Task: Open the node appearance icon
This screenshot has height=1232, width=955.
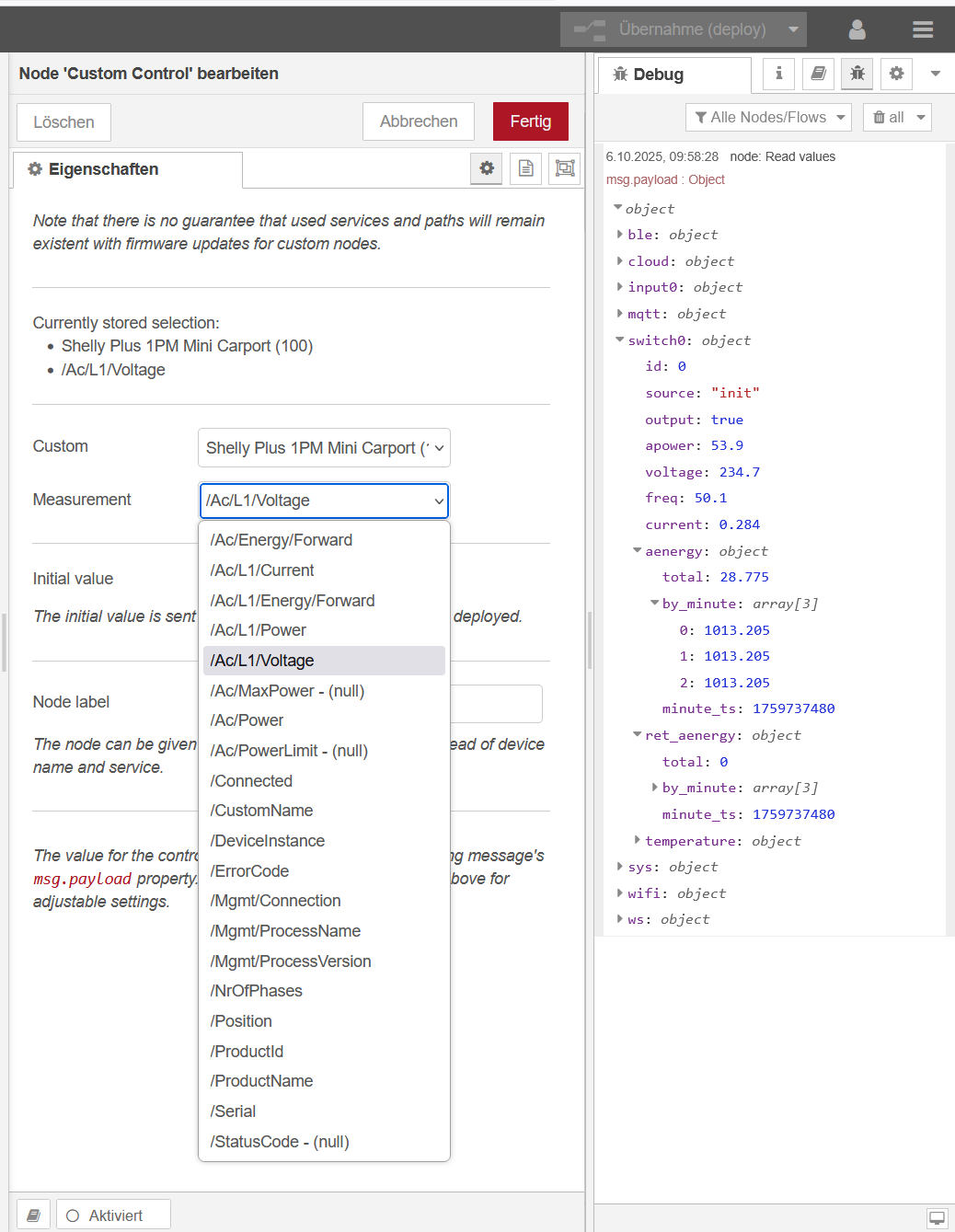Action: [565, 168]
